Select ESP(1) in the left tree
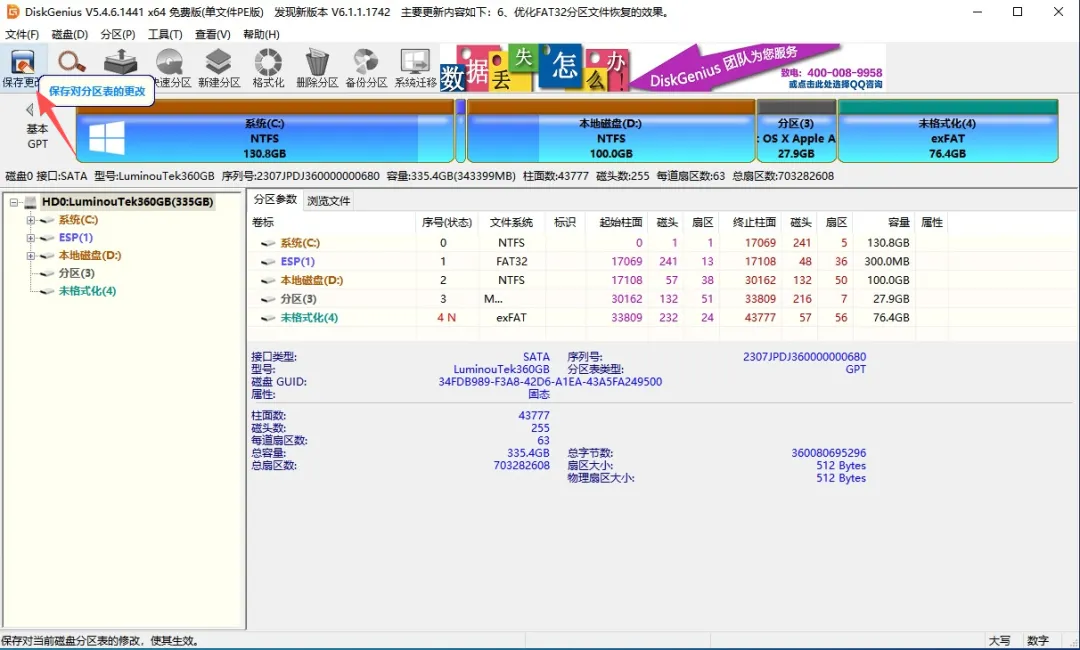The image size is (1080, 650). [x=76, y=238]
